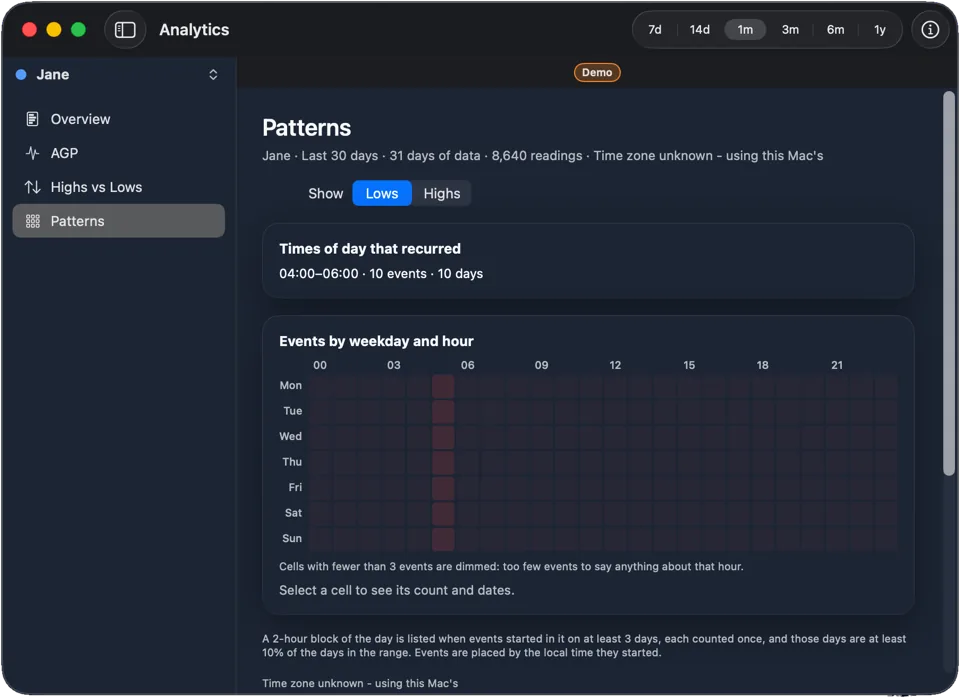Select the Thu 05:00 heatmap cell
This screenshot has height=698, width=960.
tap(443, 463)
